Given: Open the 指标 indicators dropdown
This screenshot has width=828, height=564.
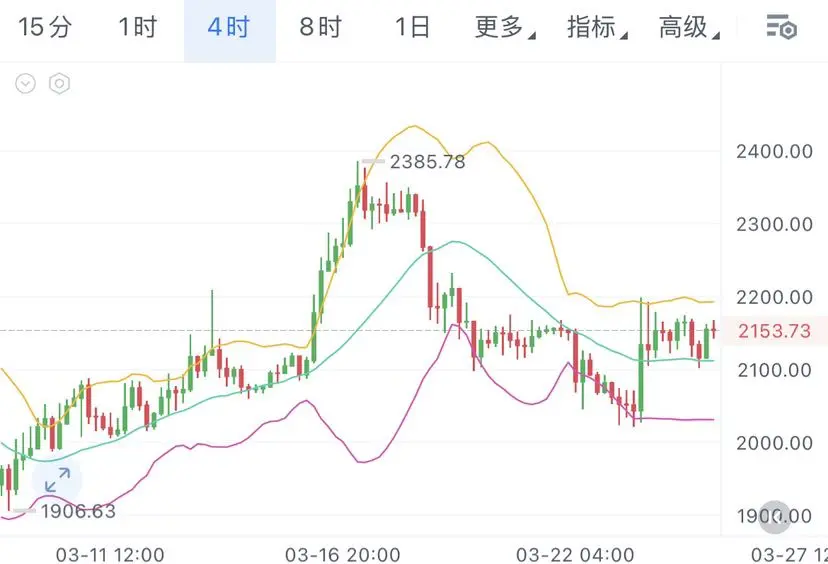Looking at the screenshot, I should pyautogui.click(x=597, y=27).
